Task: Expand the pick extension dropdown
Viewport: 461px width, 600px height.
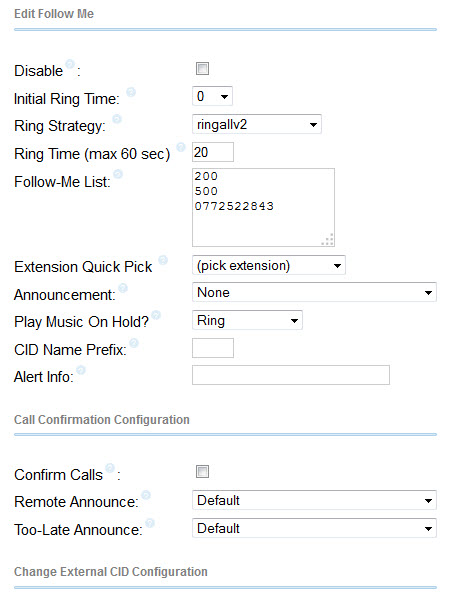Action: pos(269,265)
